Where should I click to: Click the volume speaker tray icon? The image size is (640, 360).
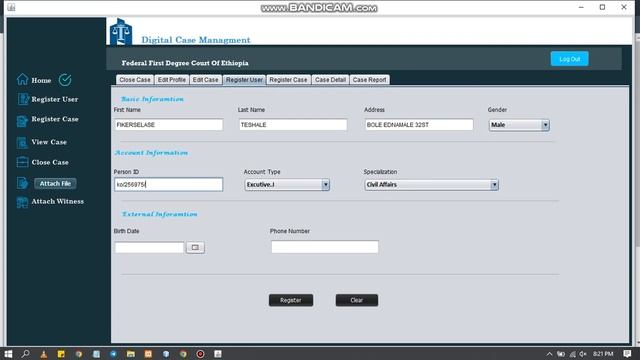pyautogui.click(x=583, y=354)
